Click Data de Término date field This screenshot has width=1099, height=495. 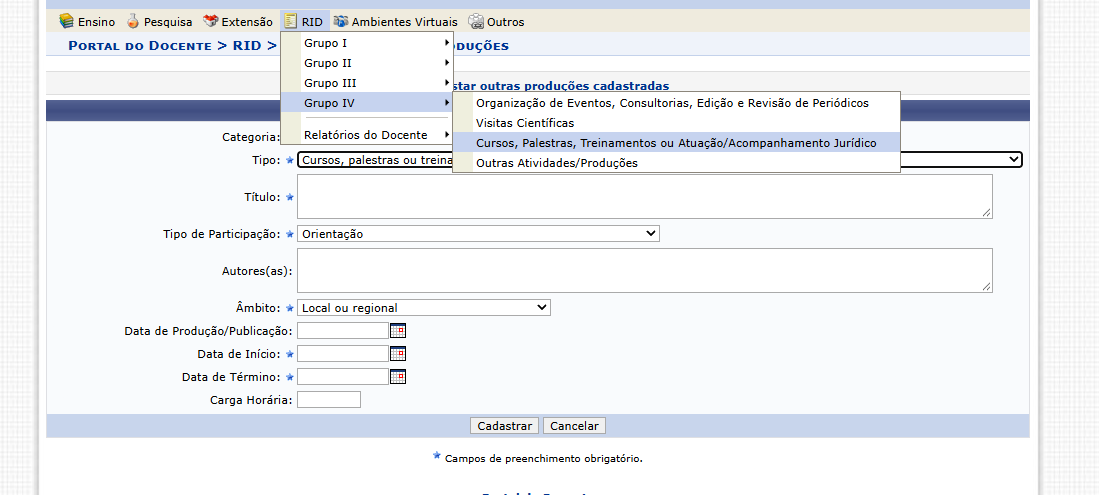coord(343,377)
